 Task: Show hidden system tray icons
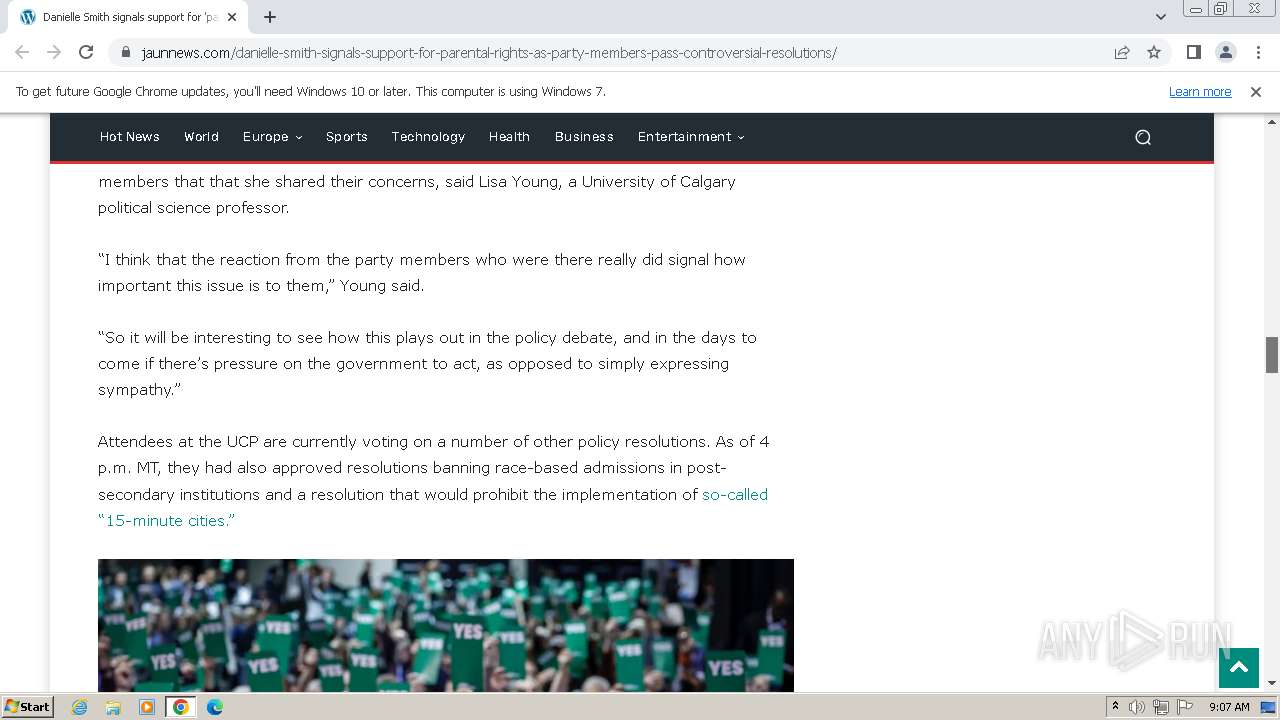pos(1116,707)
